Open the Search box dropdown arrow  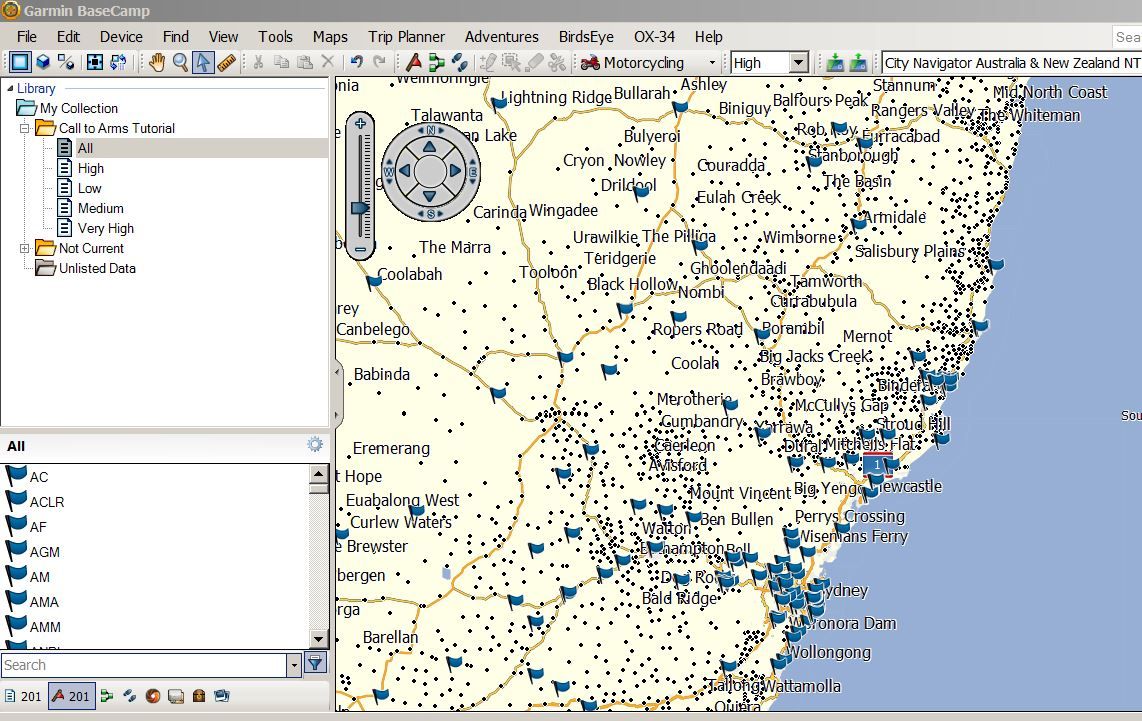[x=294, y=664]
